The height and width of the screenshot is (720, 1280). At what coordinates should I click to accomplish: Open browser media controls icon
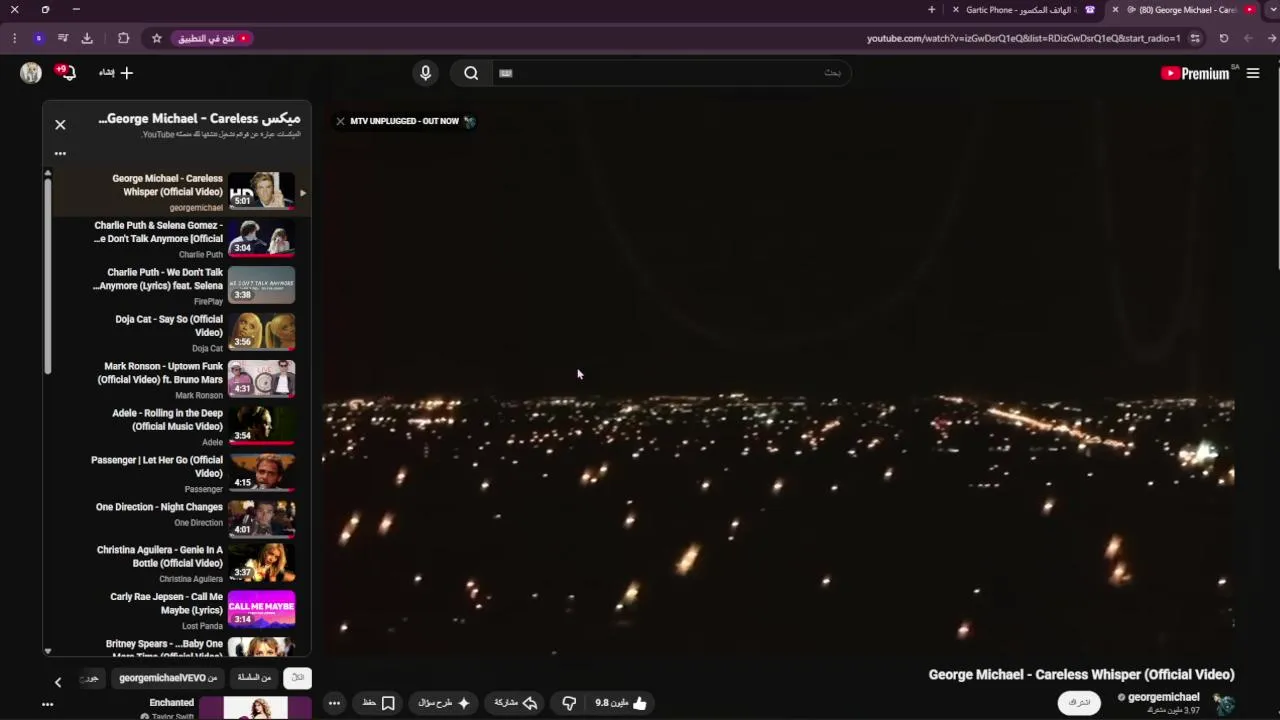[63, 38]
